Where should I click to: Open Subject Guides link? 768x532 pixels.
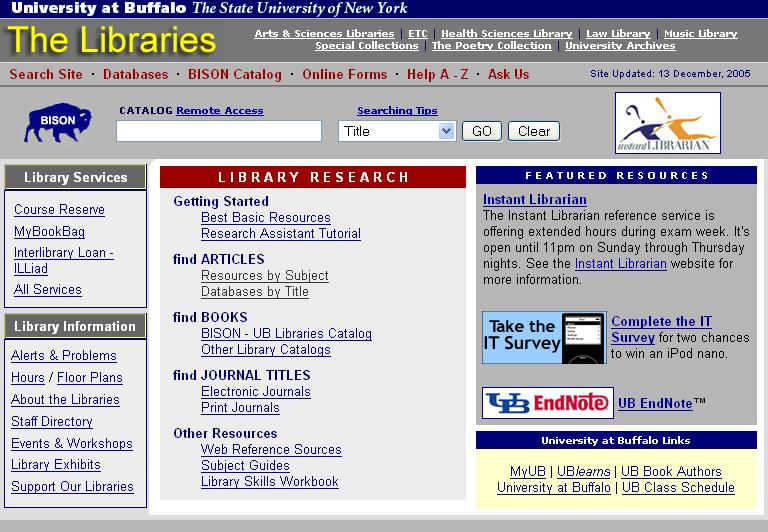(x=245, y=466)
